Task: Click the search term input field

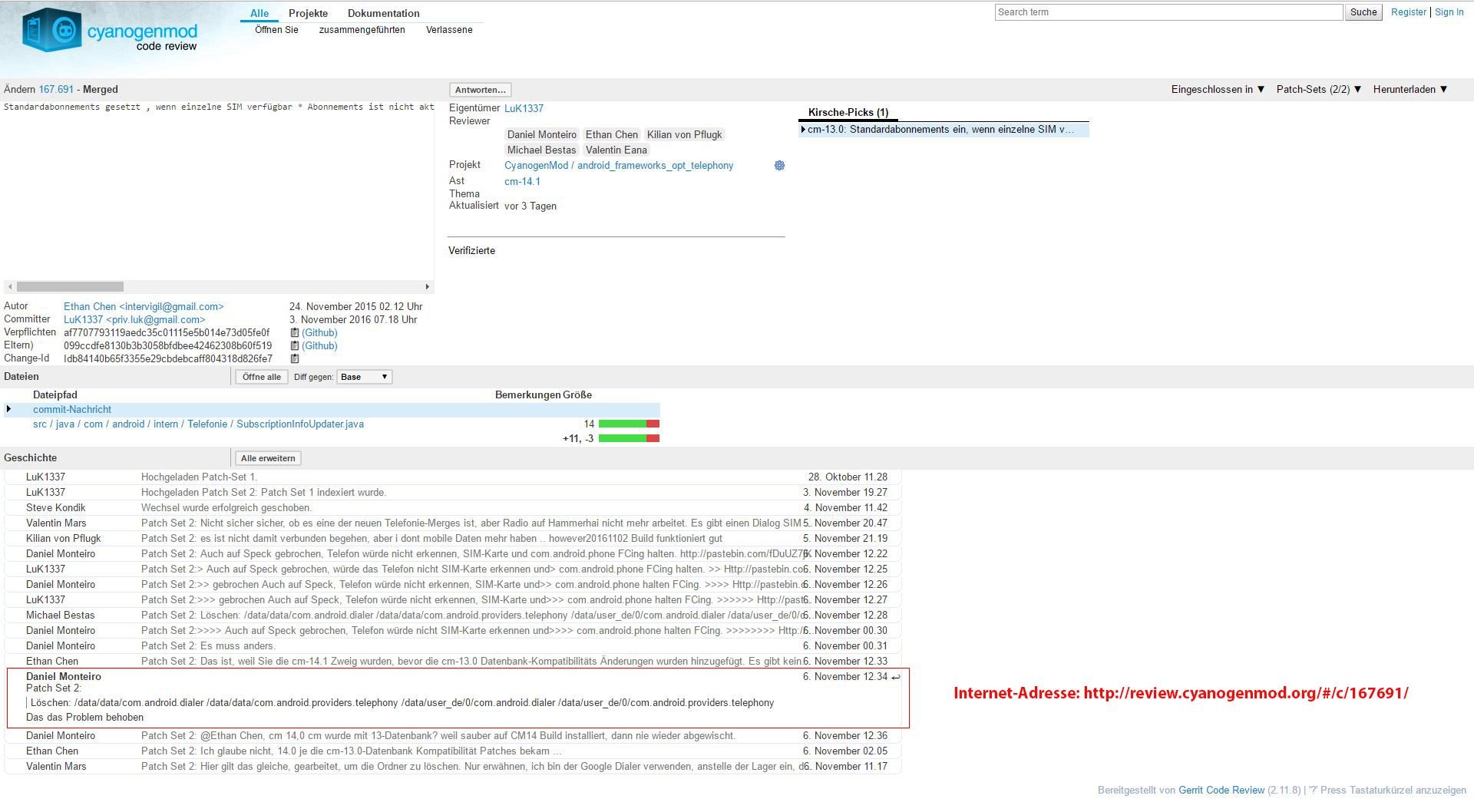Action: (1168, 12)
